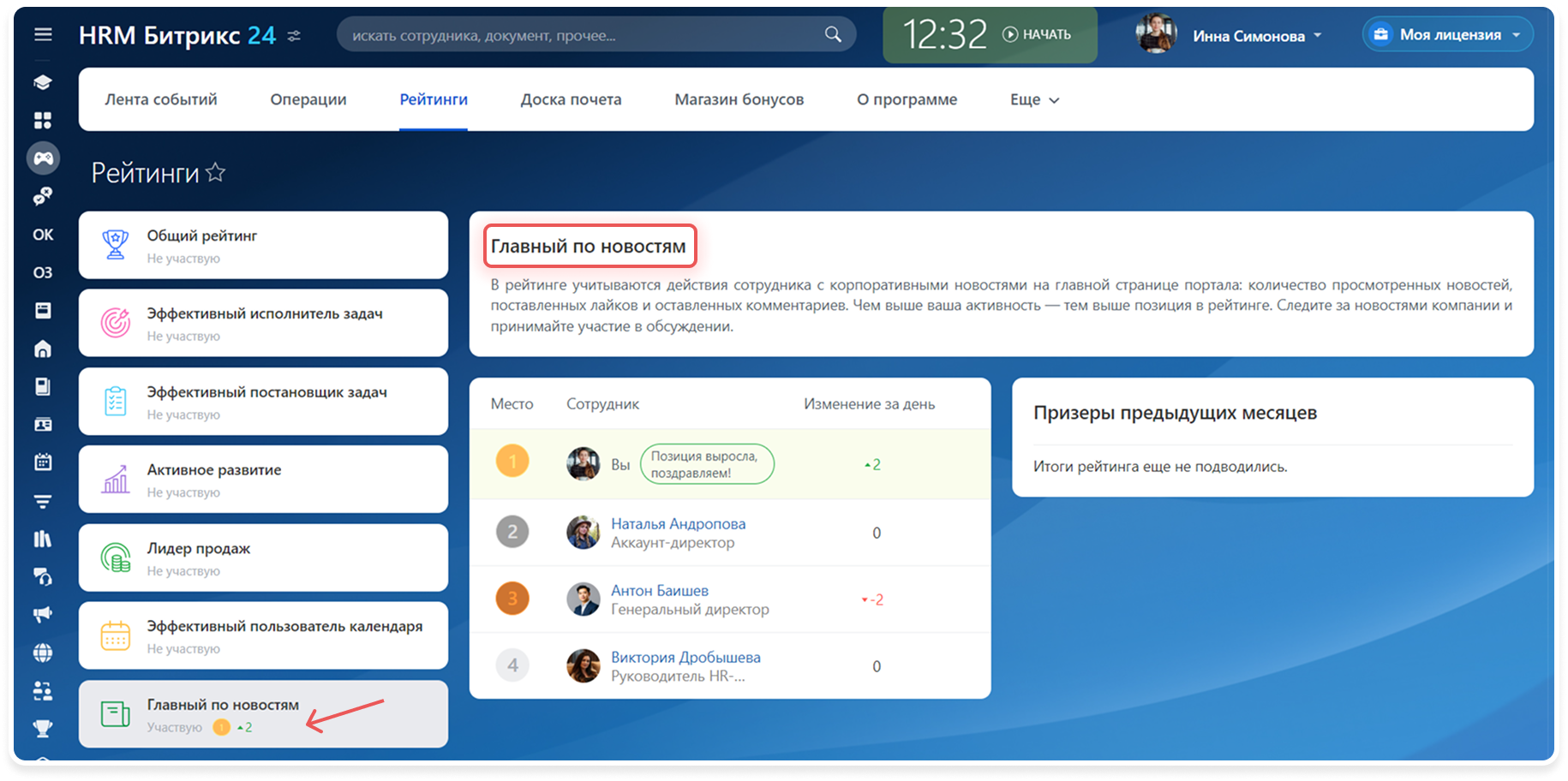Click the graduation cap icon in sidebar
Screen dimensions: 1568x781
pyautogui.click(x=43, y=82)
